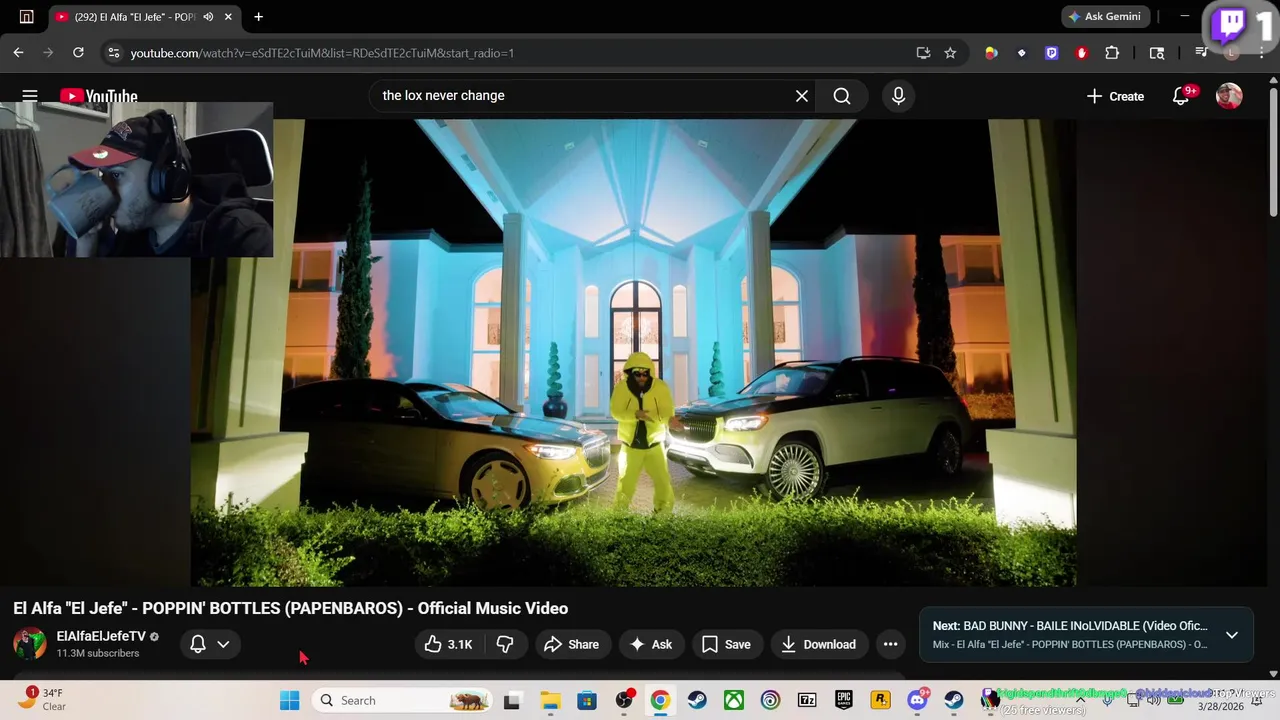The width and height of the screenshot is (1280, 720).
Task: Click the POPPIN' BOTTLES video title
Action: (x=290, y=608)
